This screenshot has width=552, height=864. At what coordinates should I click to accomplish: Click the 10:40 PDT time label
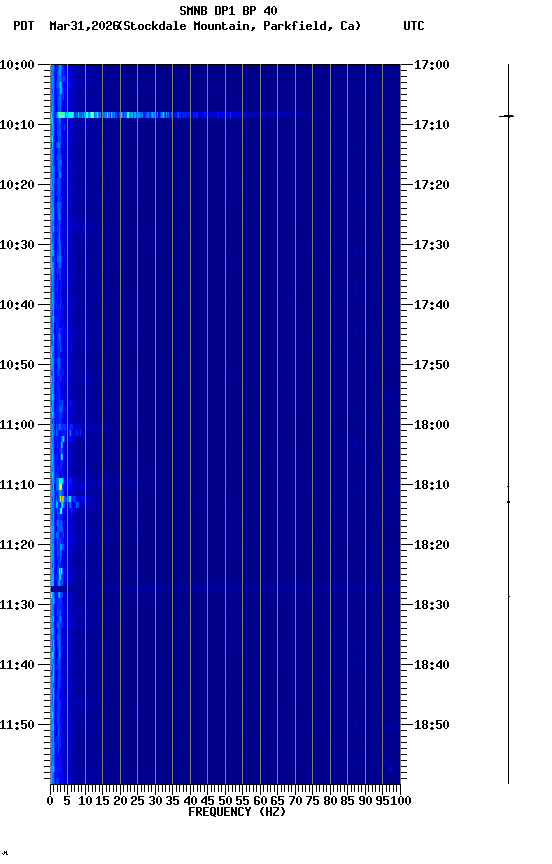[17, 305]
